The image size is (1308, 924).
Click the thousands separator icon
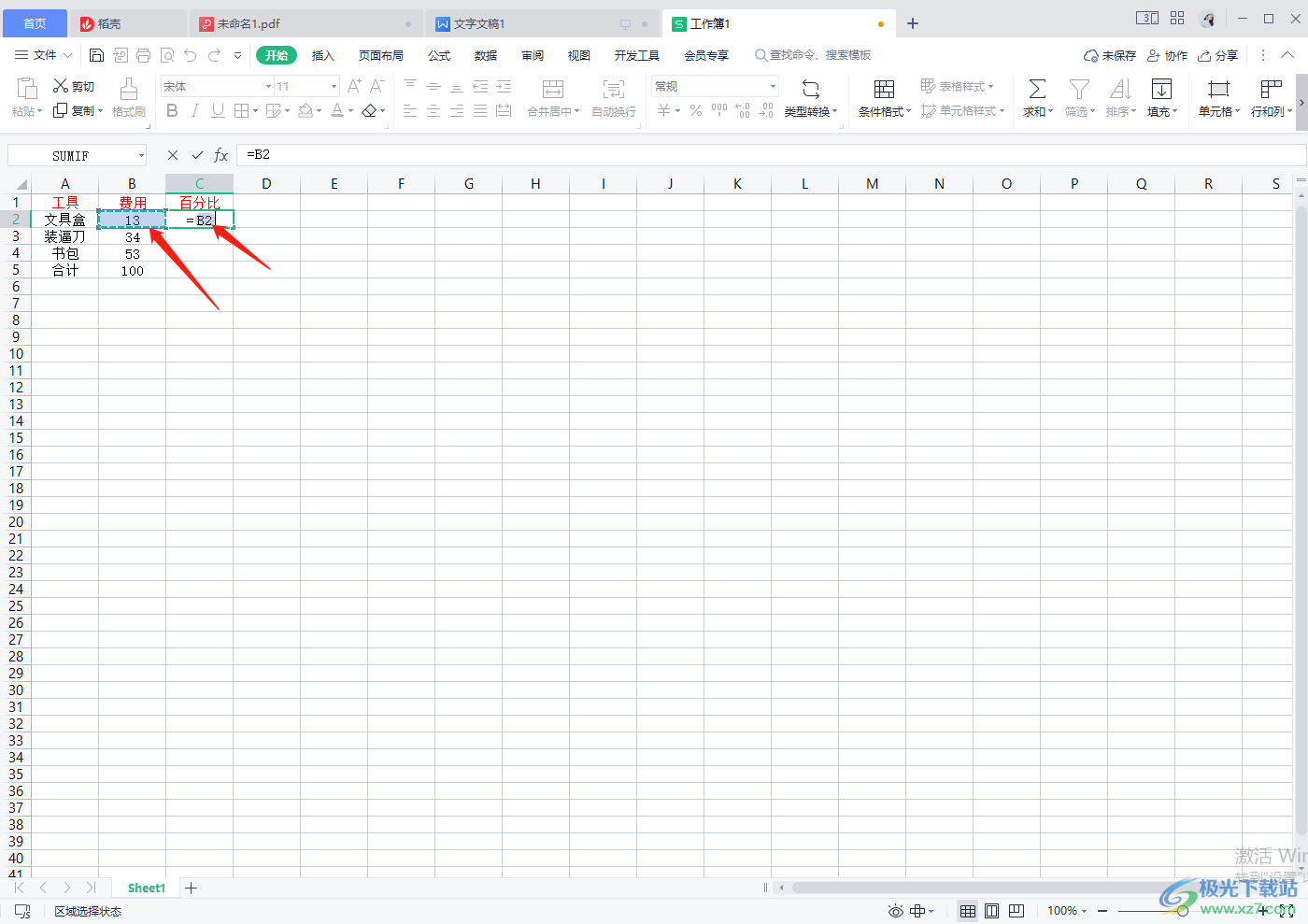coord(719,111)
